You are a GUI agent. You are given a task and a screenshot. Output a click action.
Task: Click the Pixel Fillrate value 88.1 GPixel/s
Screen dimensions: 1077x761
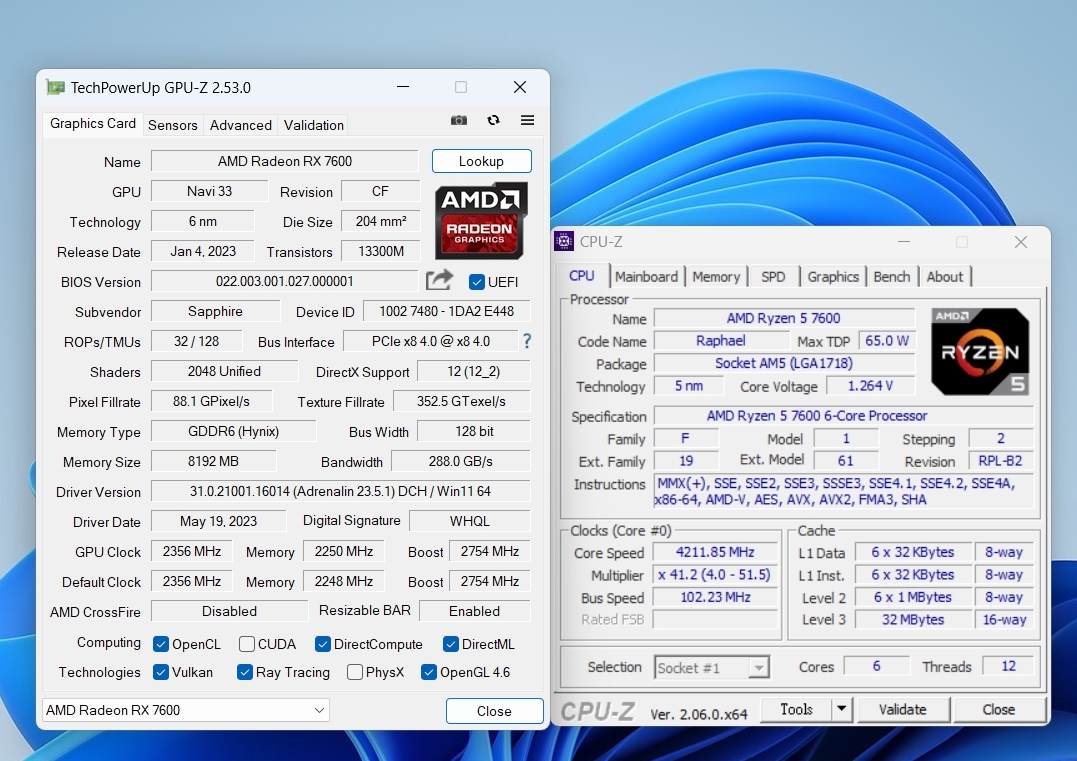point(212,401)
